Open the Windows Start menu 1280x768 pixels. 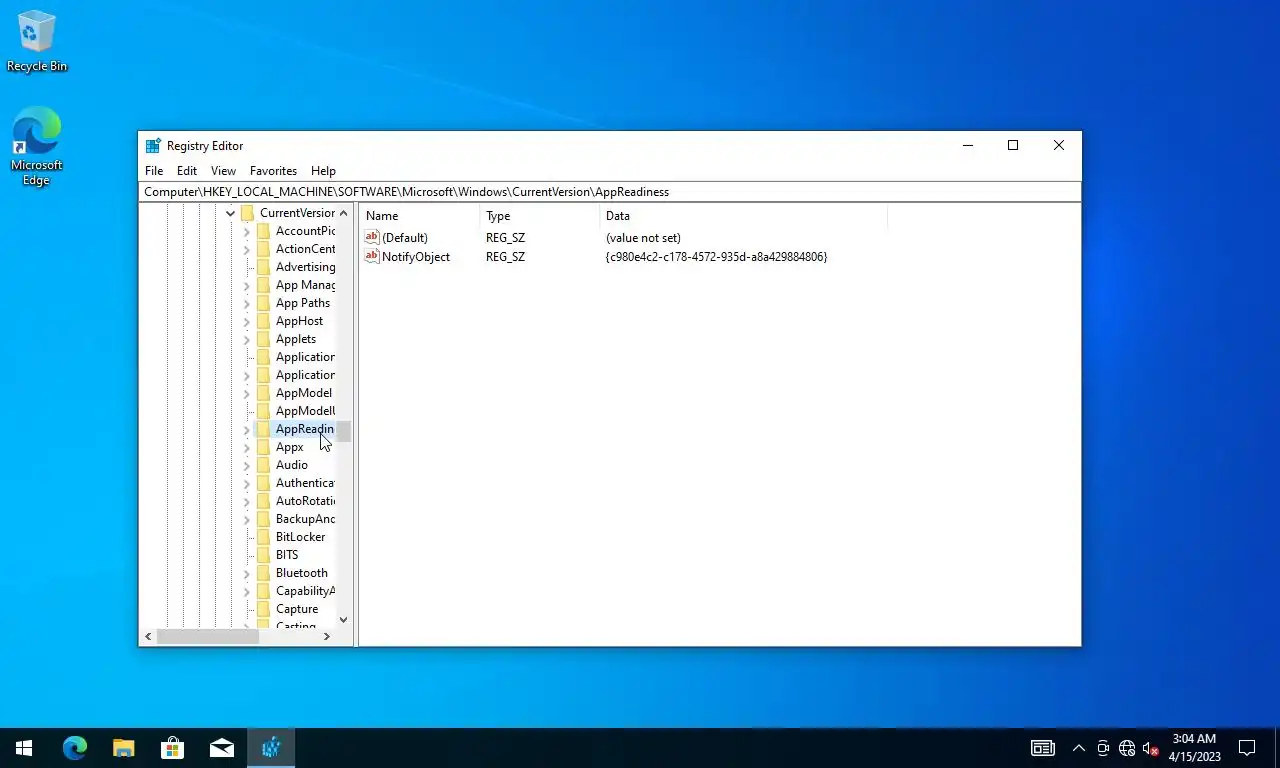[x=24, y=747]
